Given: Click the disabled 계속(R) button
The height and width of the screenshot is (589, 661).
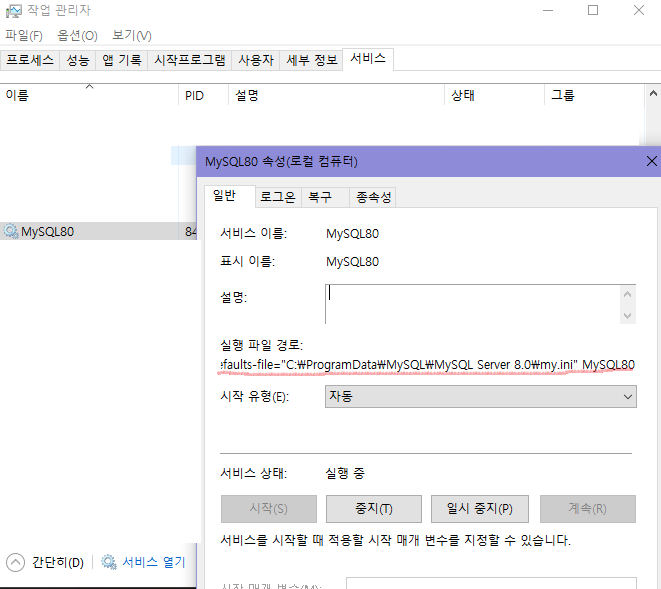Looking at the screenshot, I should tap(588, 509).
